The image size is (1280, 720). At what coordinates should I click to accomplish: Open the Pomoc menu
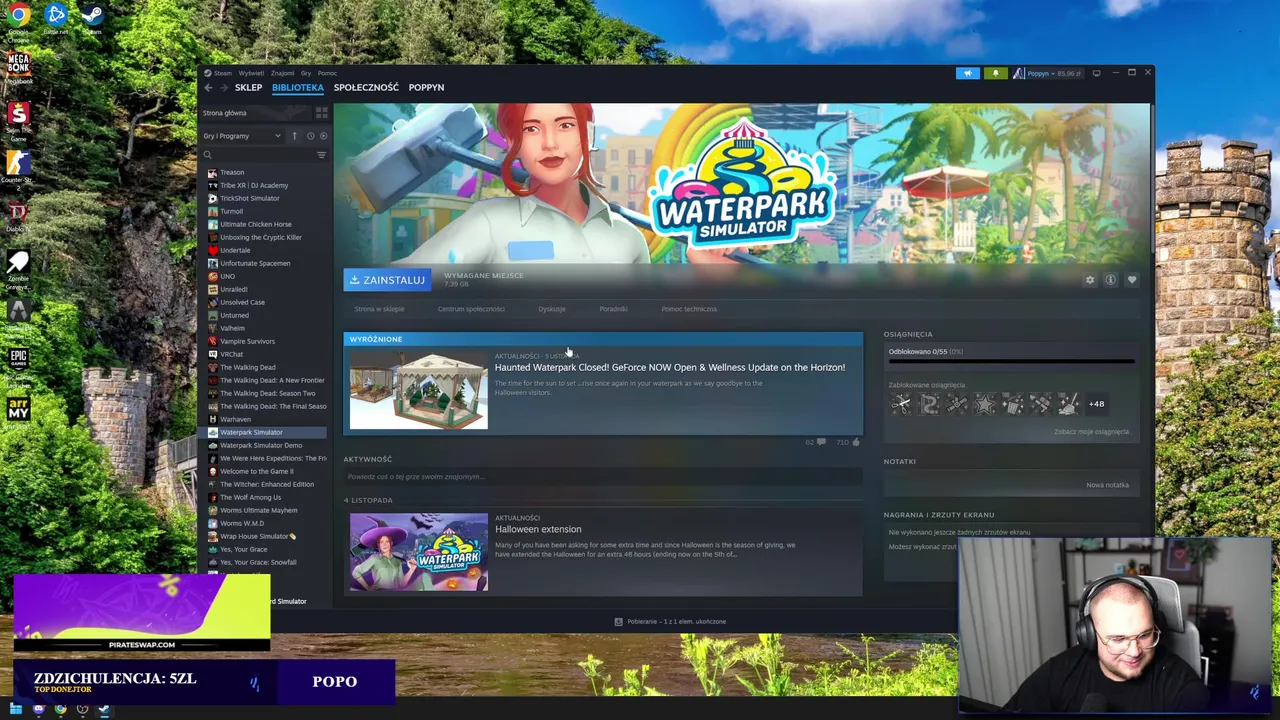(327, 73)
